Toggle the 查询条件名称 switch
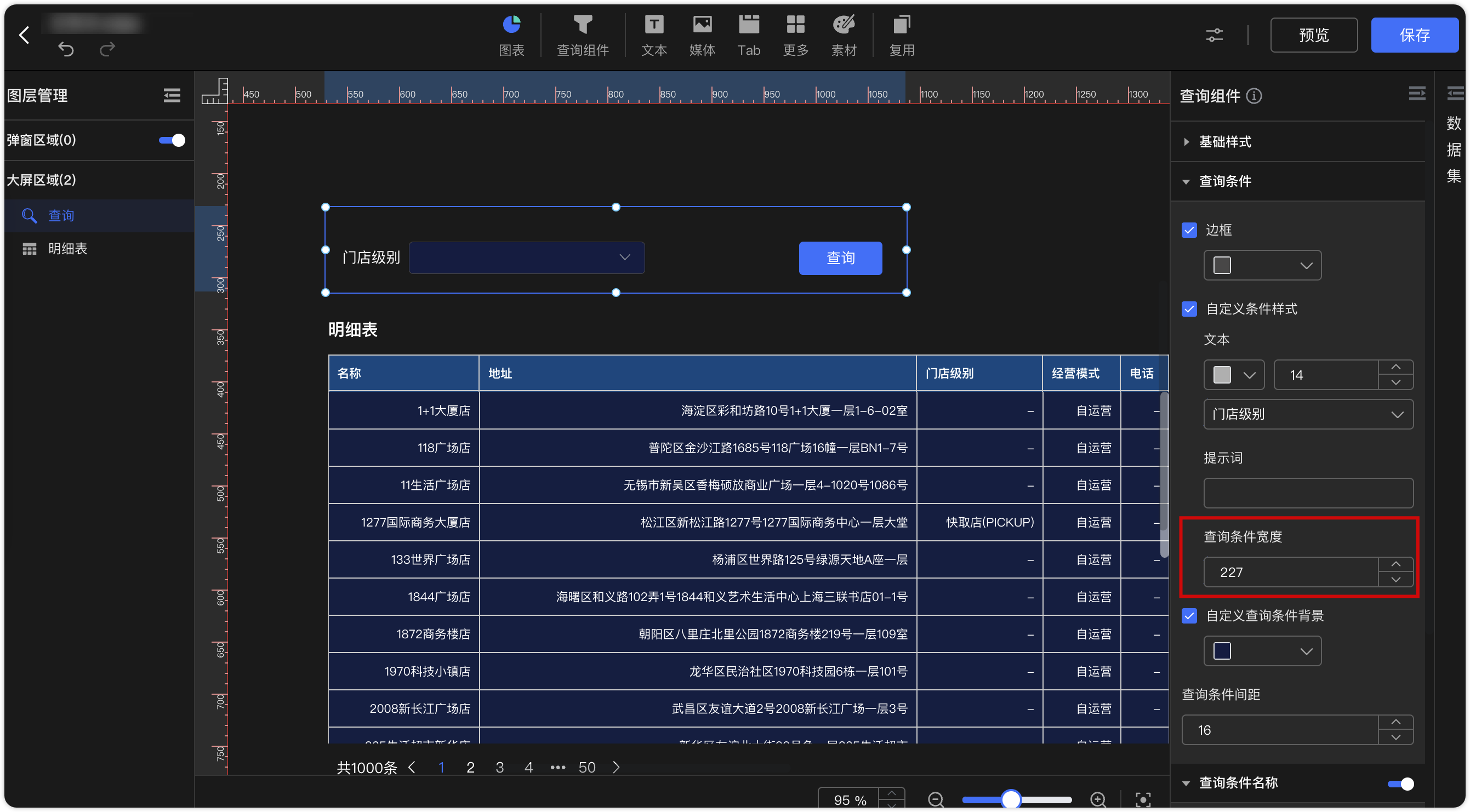Screen dimensions: 1470x812 click(x=1400, y=784)
